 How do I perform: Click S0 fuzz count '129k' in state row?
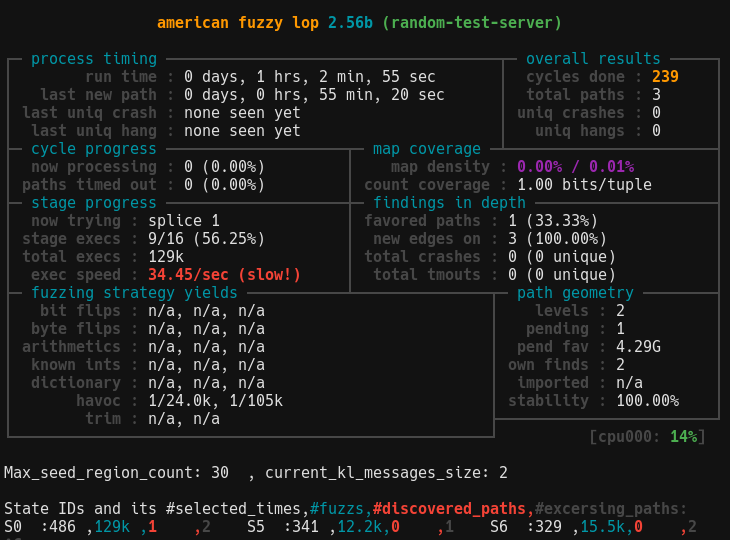coord(112,526)
